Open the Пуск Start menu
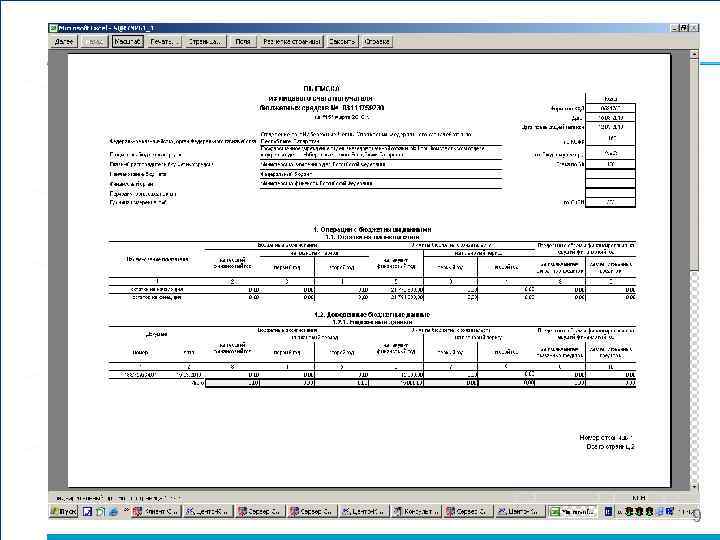The width and height of the screenshot is (720, 540). [x=64, y=511]
